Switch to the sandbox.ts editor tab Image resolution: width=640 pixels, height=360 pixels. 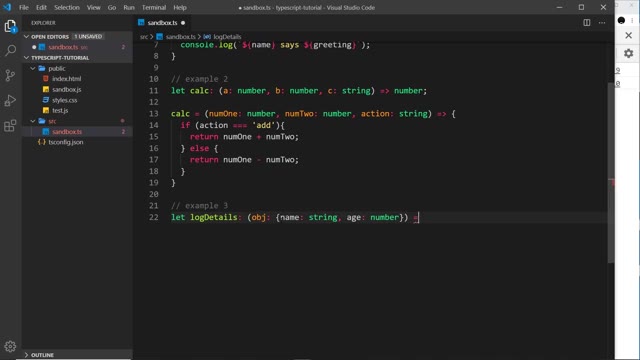pyautogui.click(x=162, y=23)
